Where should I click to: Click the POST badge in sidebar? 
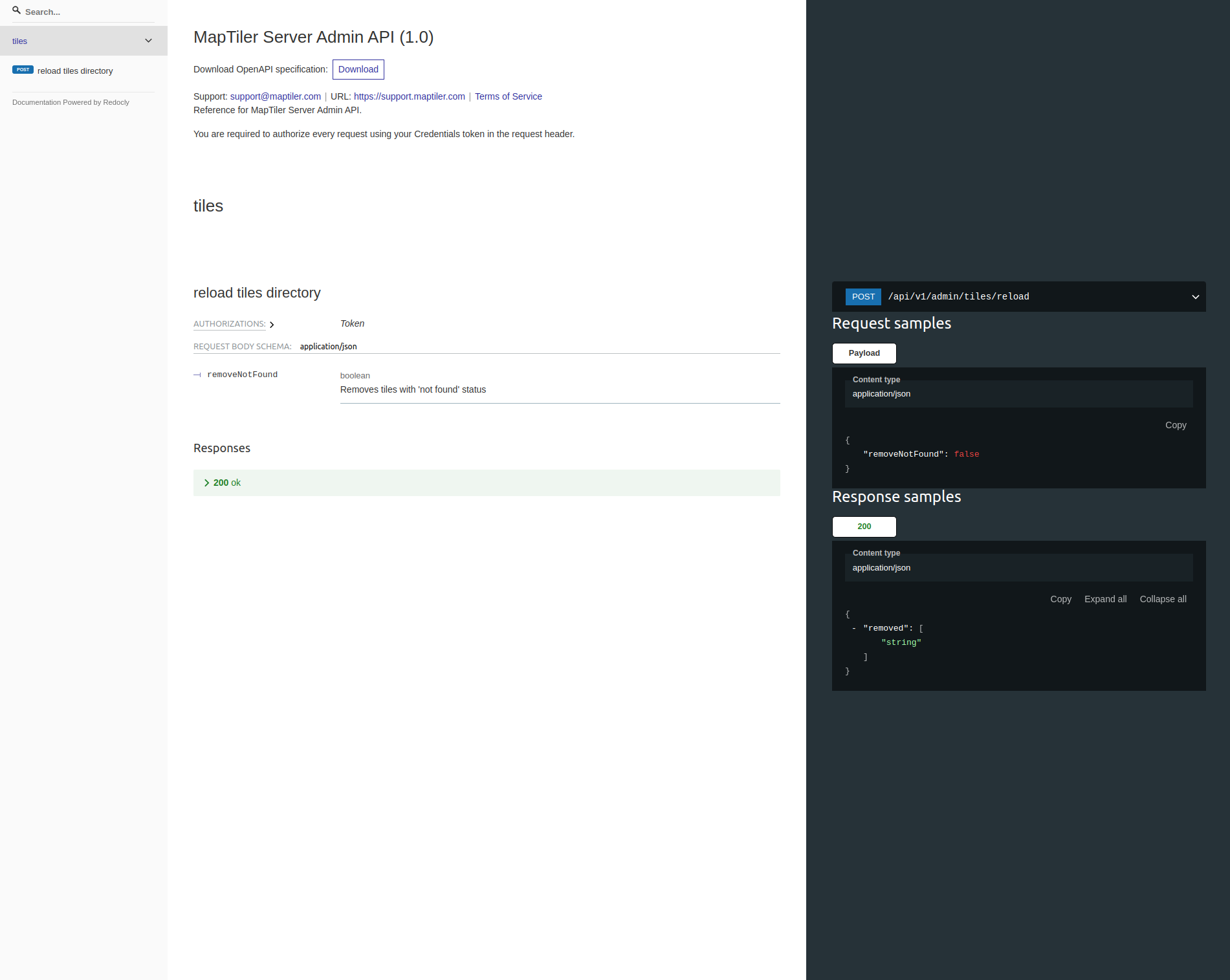point(23,70)
